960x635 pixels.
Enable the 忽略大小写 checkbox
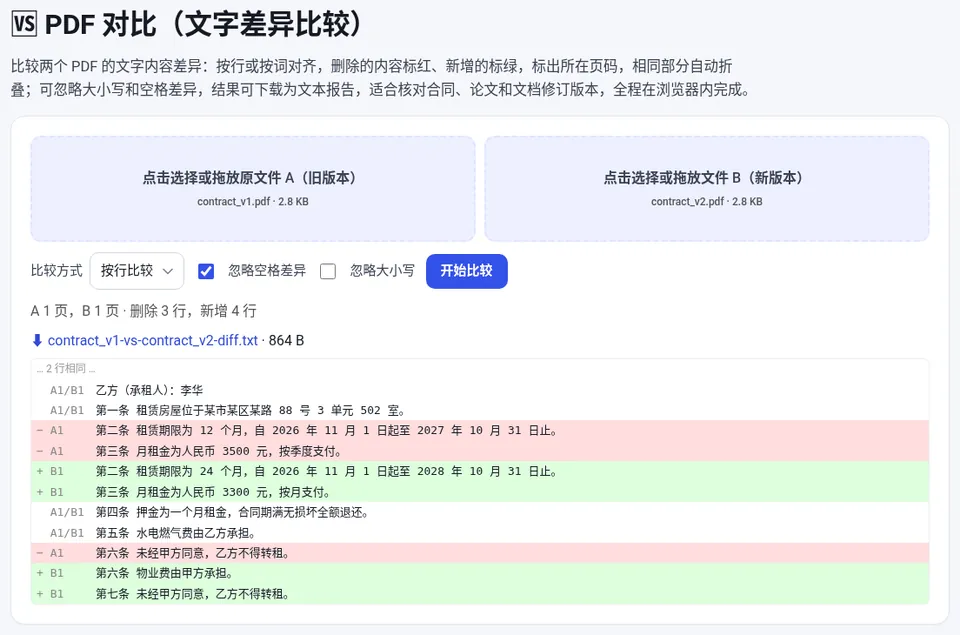click(x=328, y=271)
